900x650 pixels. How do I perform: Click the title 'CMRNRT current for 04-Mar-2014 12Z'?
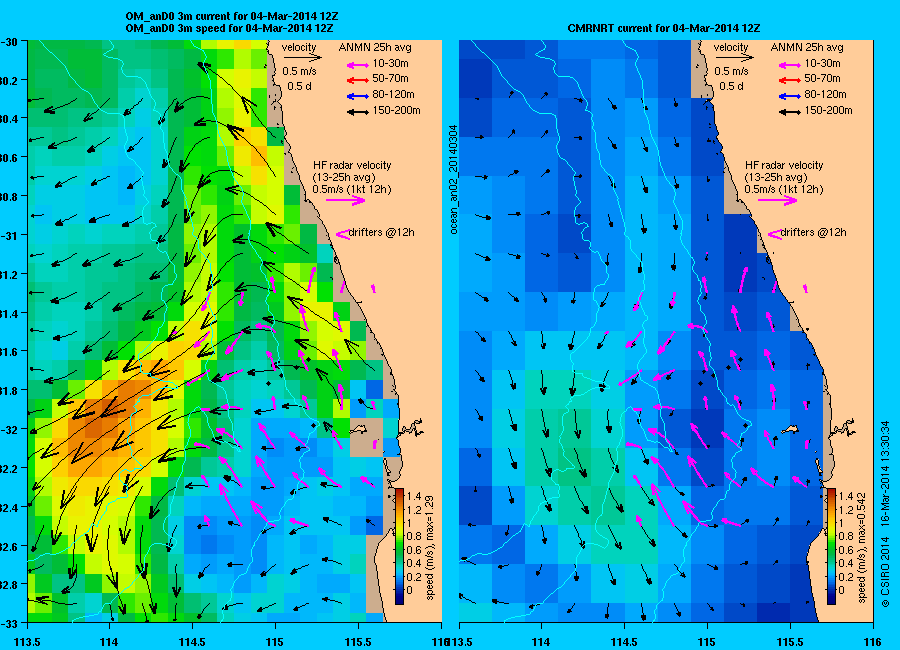(x=664, y=28)
